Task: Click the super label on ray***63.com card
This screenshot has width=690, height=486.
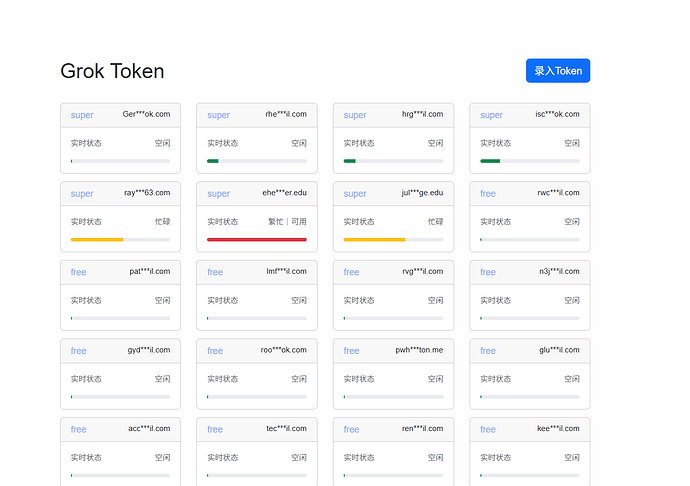Action: 82,194
